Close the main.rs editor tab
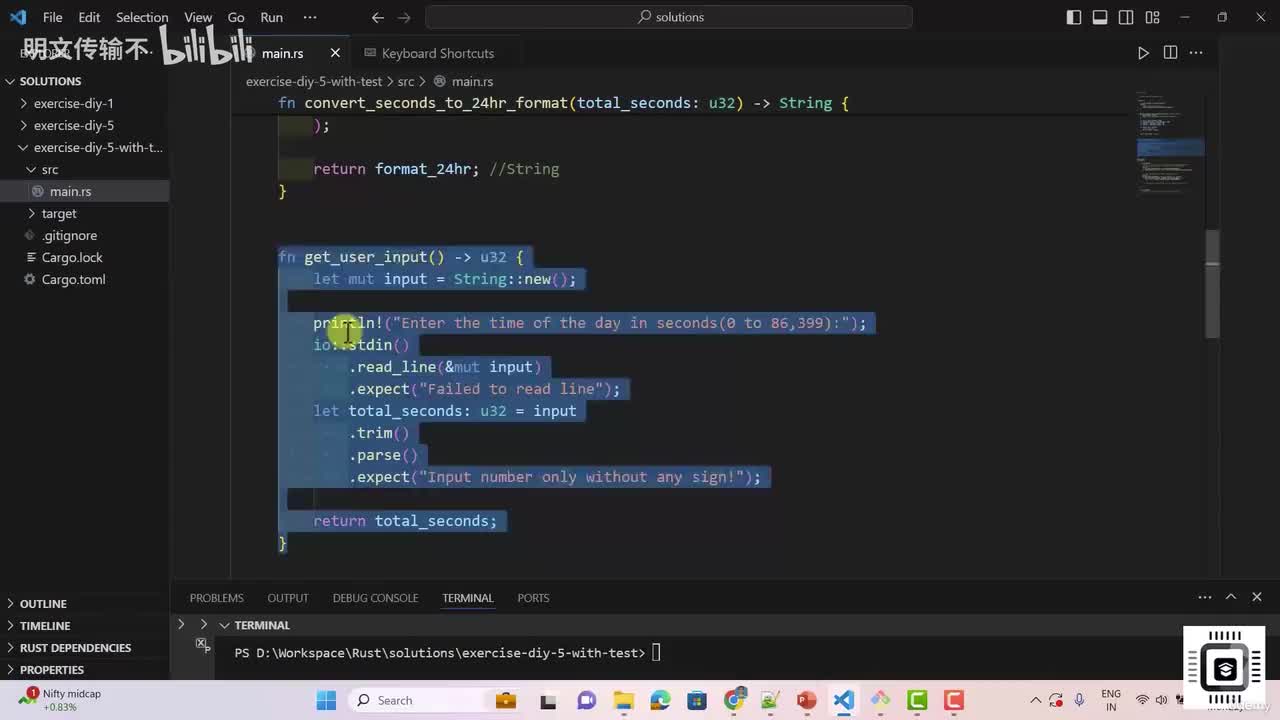 click(335, 53)
